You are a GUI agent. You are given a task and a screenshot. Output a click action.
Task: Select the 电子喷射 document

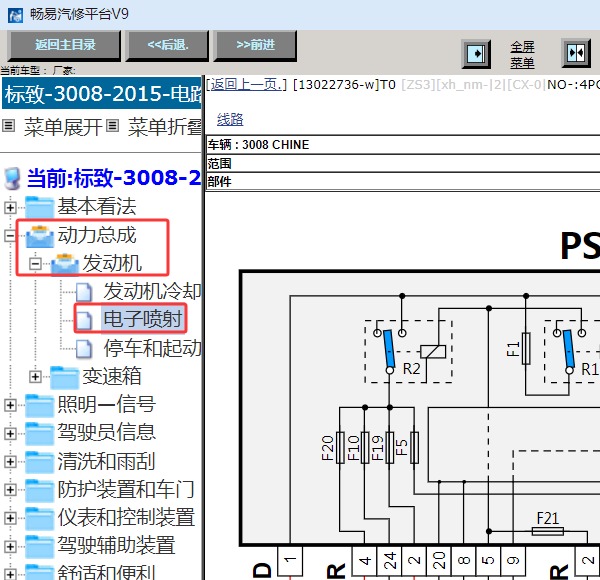tap(143, 319)
